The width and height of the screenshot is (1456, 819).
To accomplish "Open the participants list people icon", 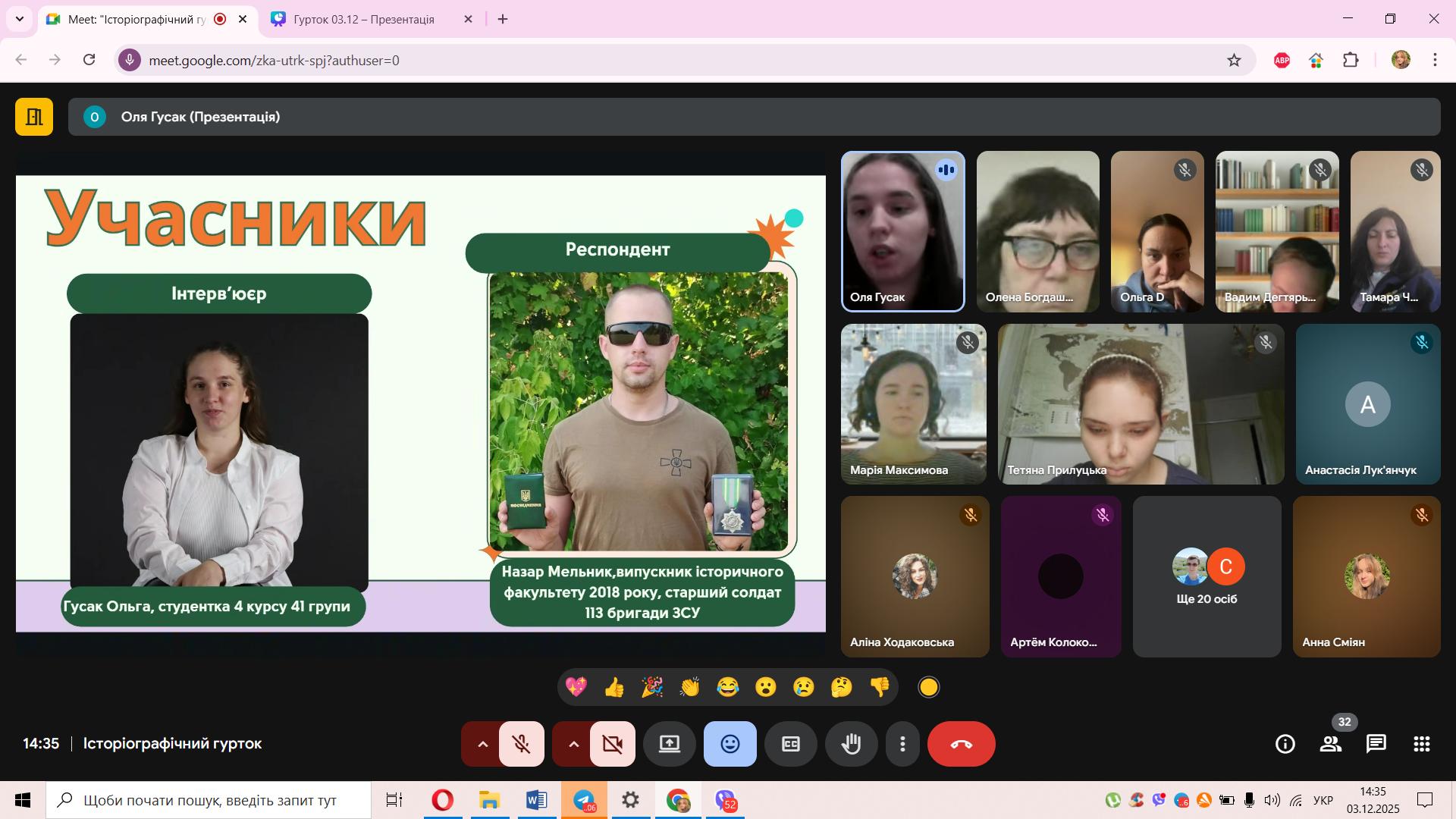I will click(x=1330, y=744).
